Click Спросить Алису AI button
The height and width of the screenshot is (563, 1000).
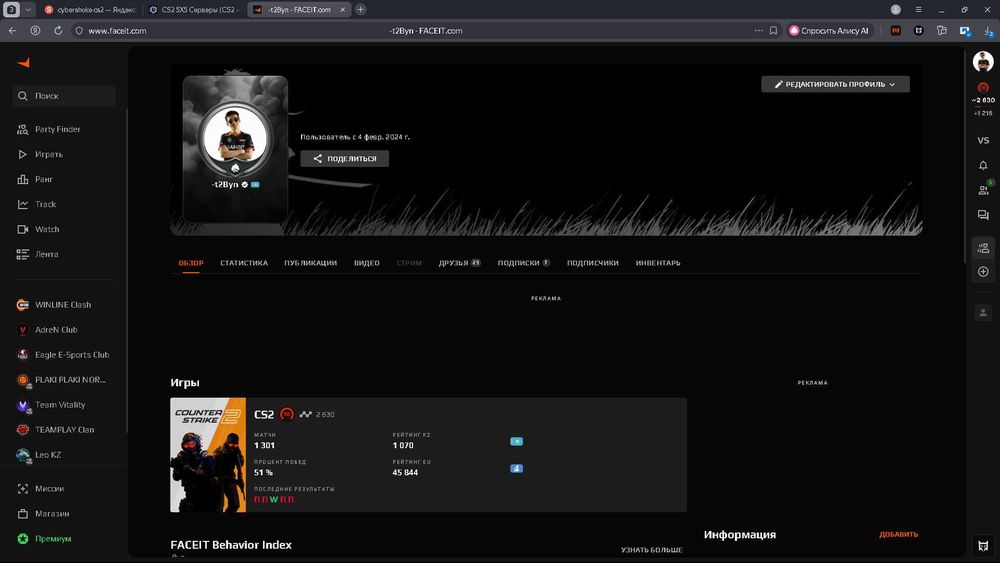(x=829, y=31)
